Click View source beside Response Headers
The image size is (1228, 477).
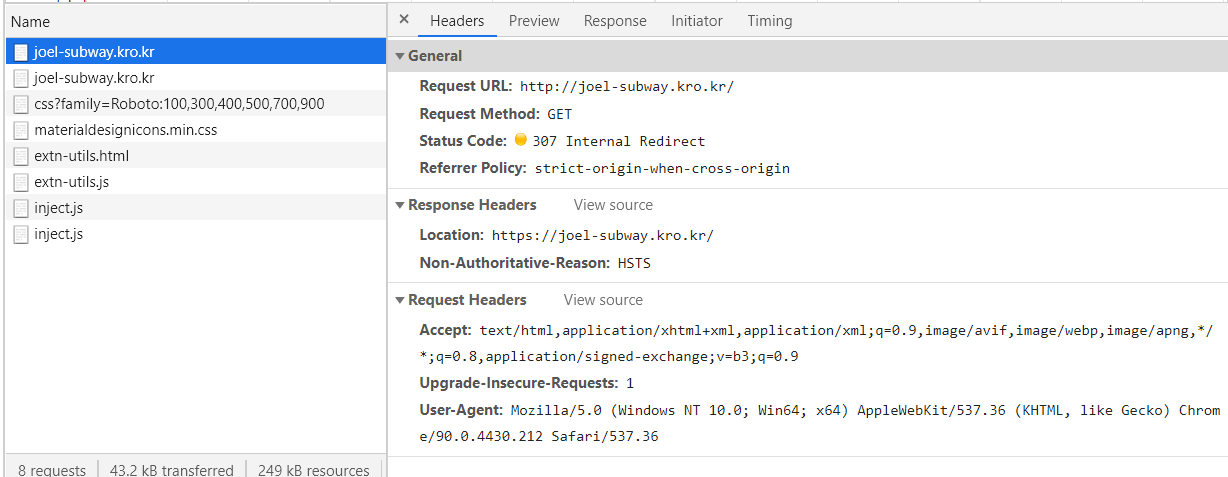coord(613,205)
